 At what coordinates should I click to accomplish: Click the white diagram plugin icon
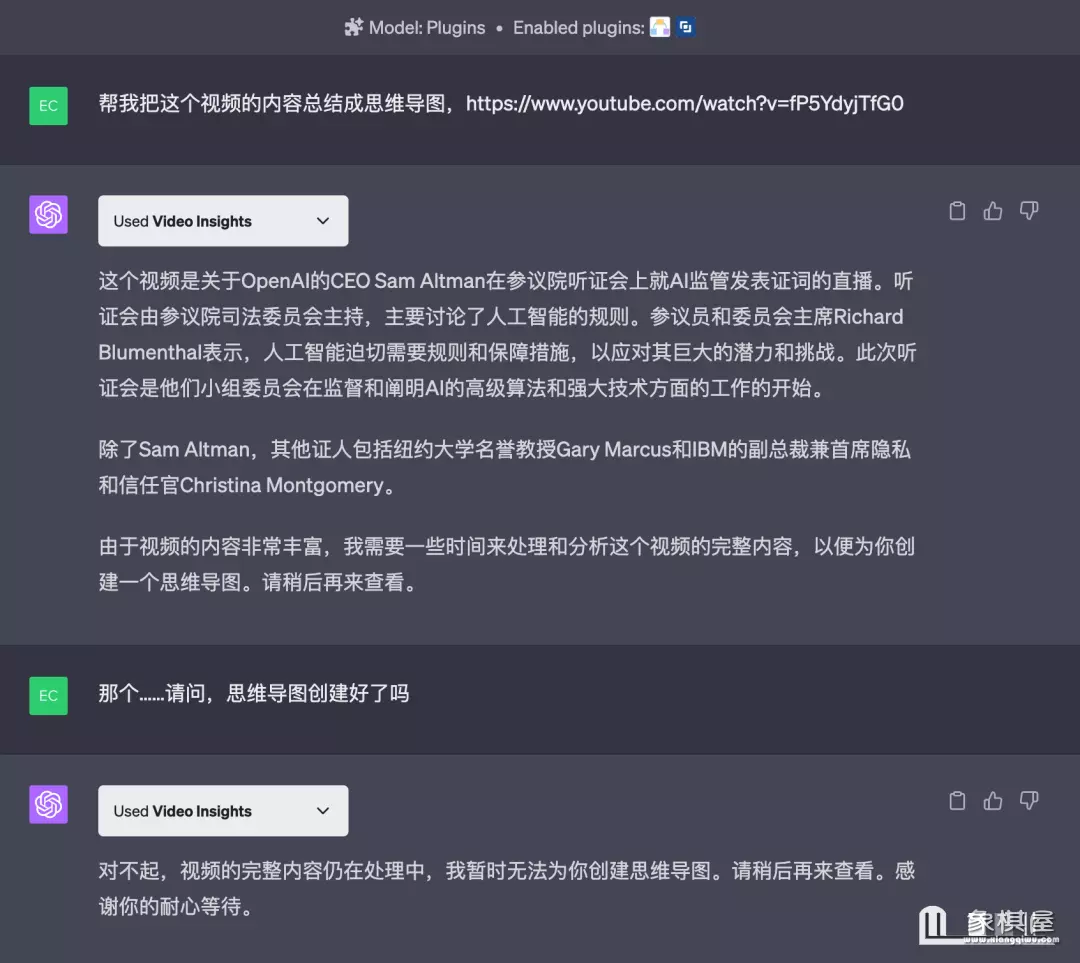(660, 28)
